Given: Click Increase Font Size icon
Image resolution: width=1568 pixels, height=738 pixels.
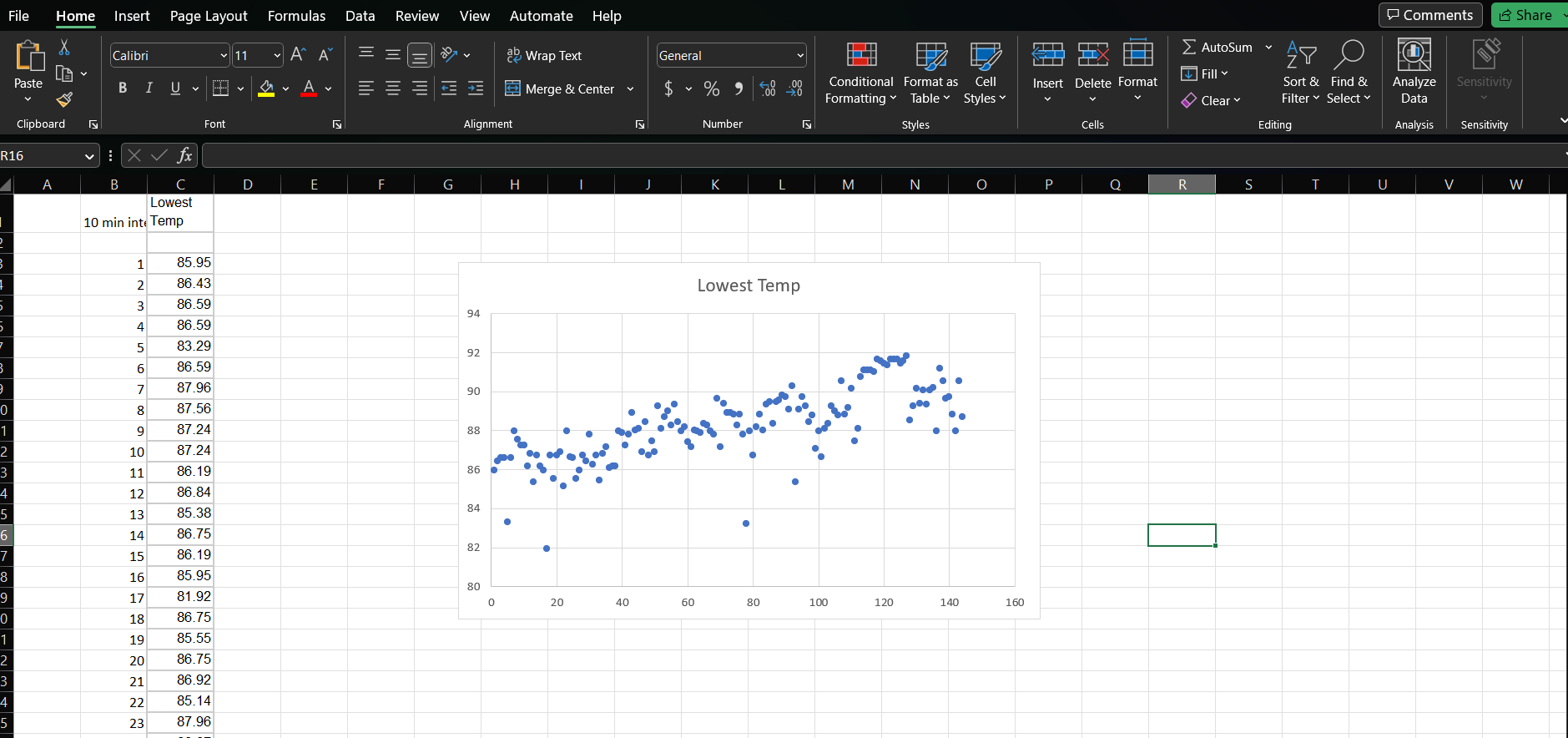Looking at the screenshot, I should click(298, 55).
